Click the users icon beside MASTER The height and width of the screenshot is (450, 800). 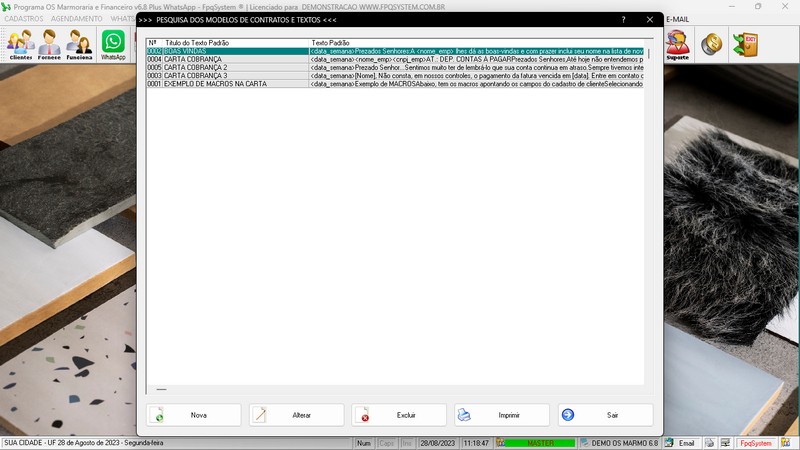[501, 443]
